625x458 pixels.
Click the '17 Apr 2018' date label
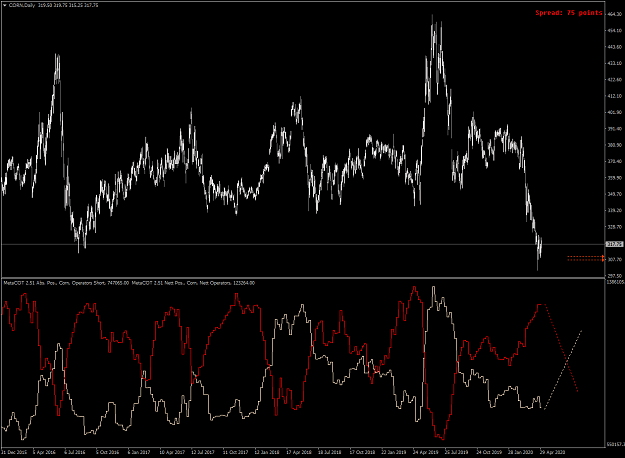point(299,452)
